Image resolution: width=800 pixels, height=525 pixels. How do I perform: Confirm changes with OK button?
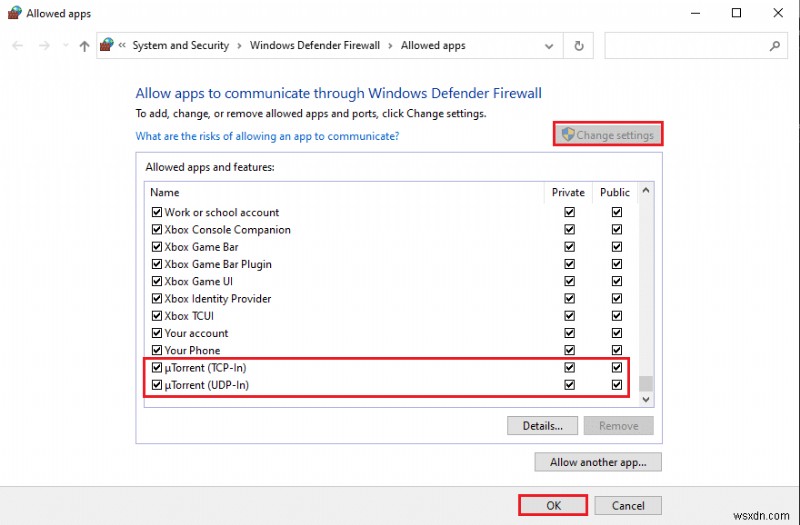click(553, 506)
